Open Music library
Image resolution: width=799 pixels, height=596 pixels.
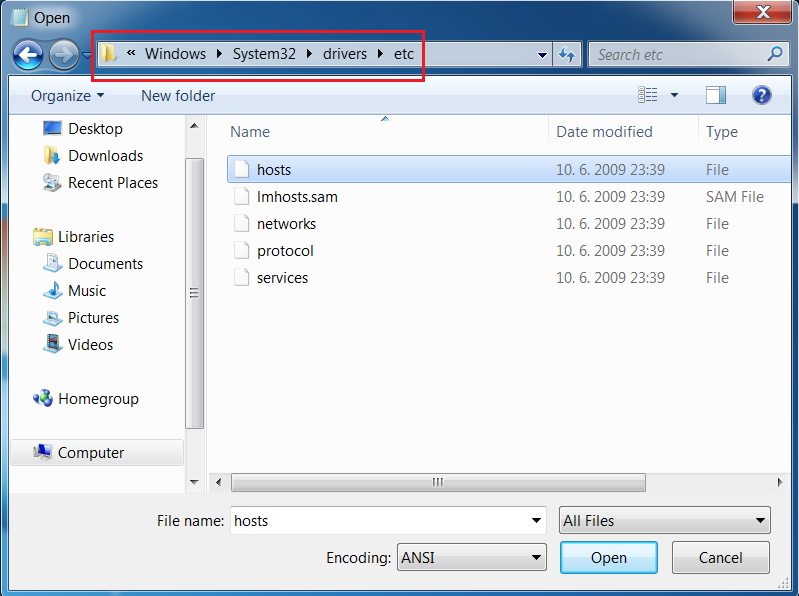pyautogui.click(x=87, y=291)
